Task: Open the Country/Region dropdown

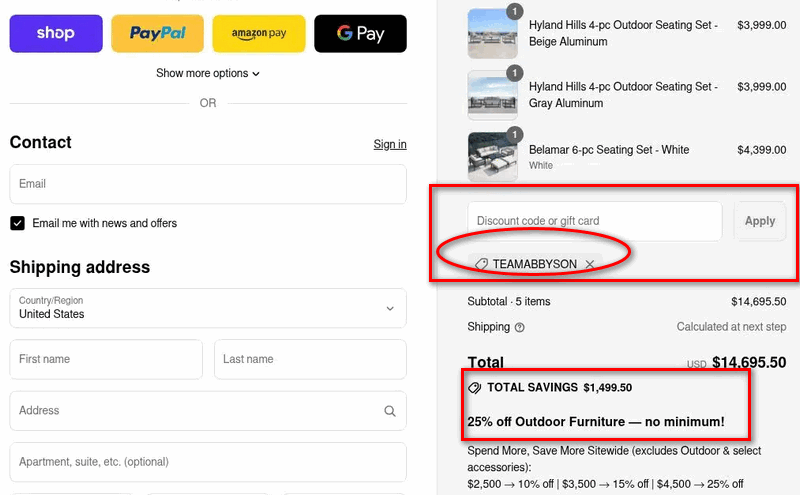Action: coord(208,308)
